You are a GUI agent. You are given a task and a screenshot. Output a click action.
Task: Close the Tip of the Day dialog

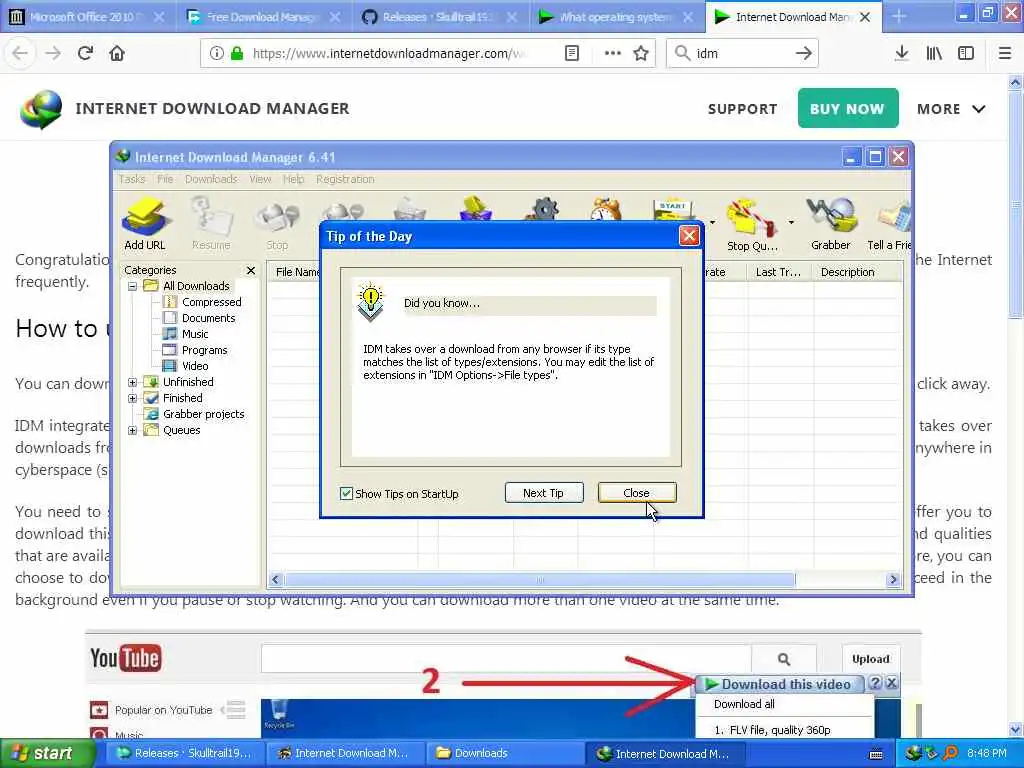pos(689,236)
